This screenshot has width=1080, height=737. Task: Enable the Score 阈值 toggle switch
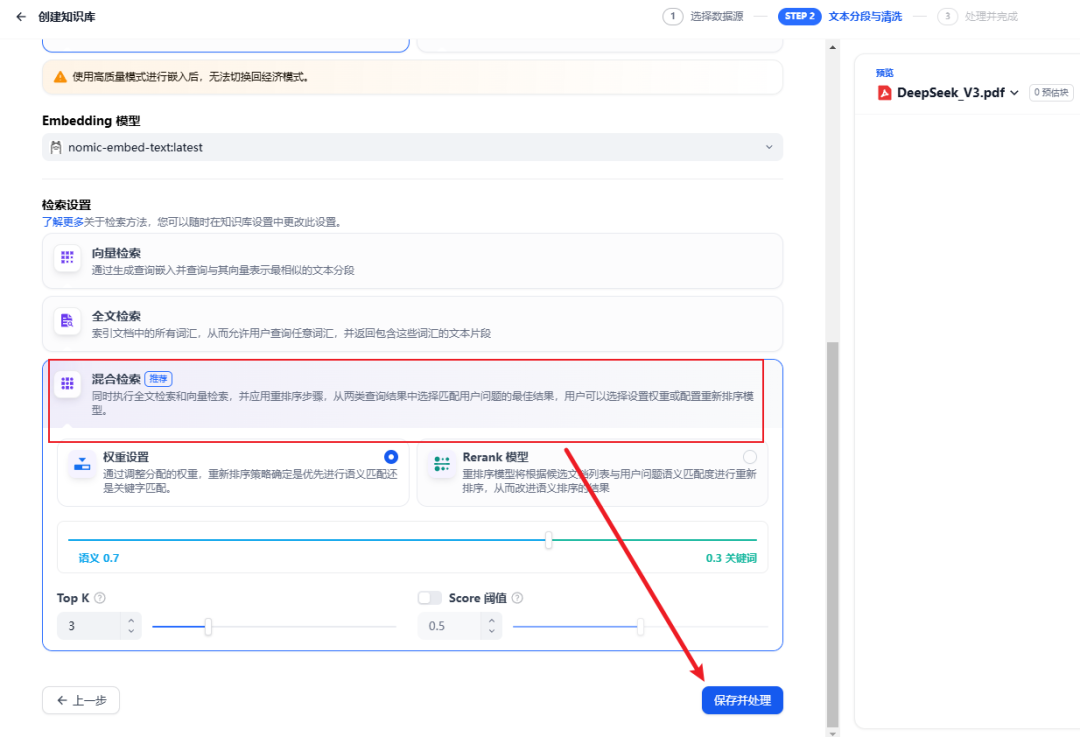tap(430, 598)
